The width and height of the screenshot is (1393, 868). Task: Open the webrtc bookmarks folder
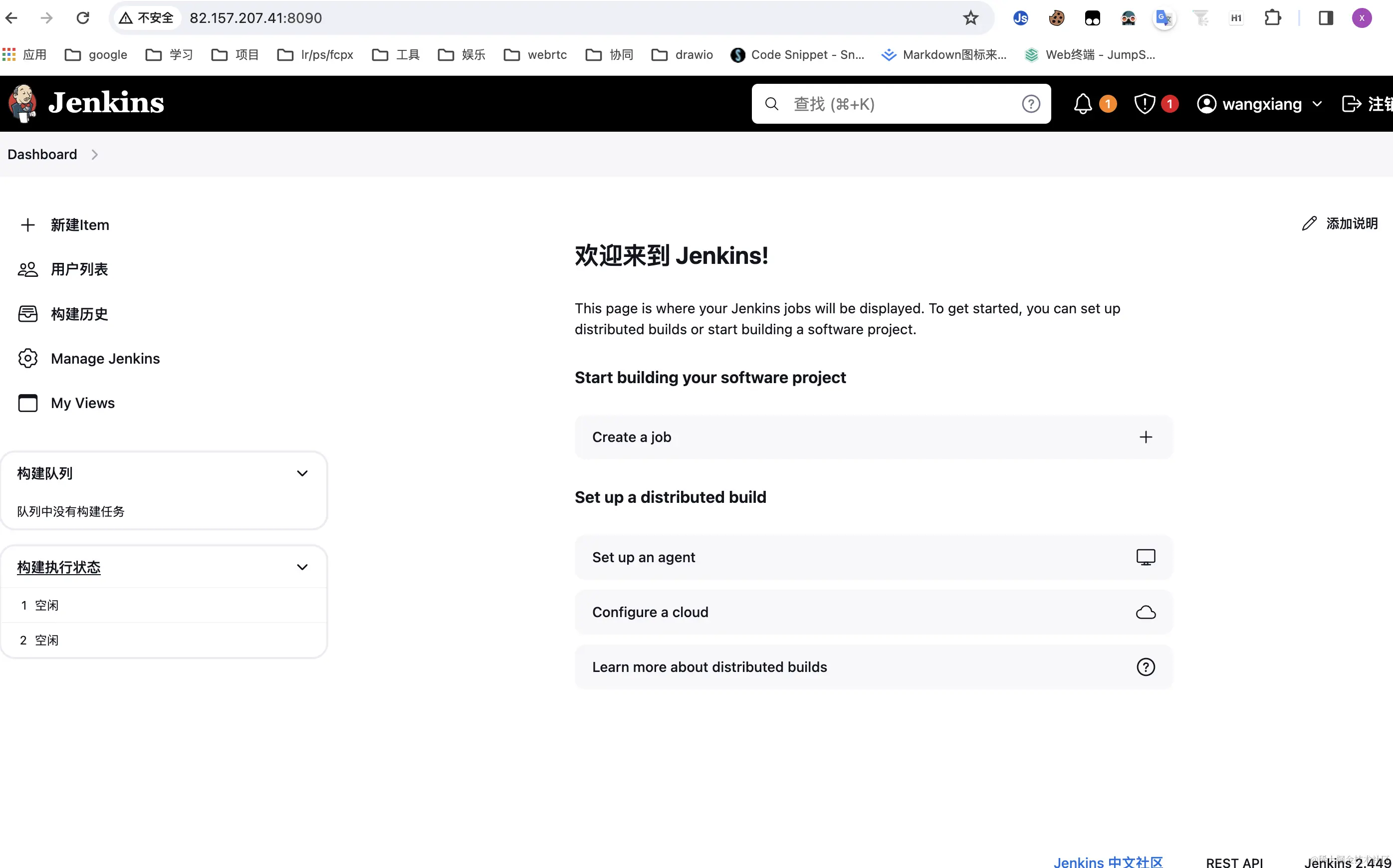pos(535,54)
